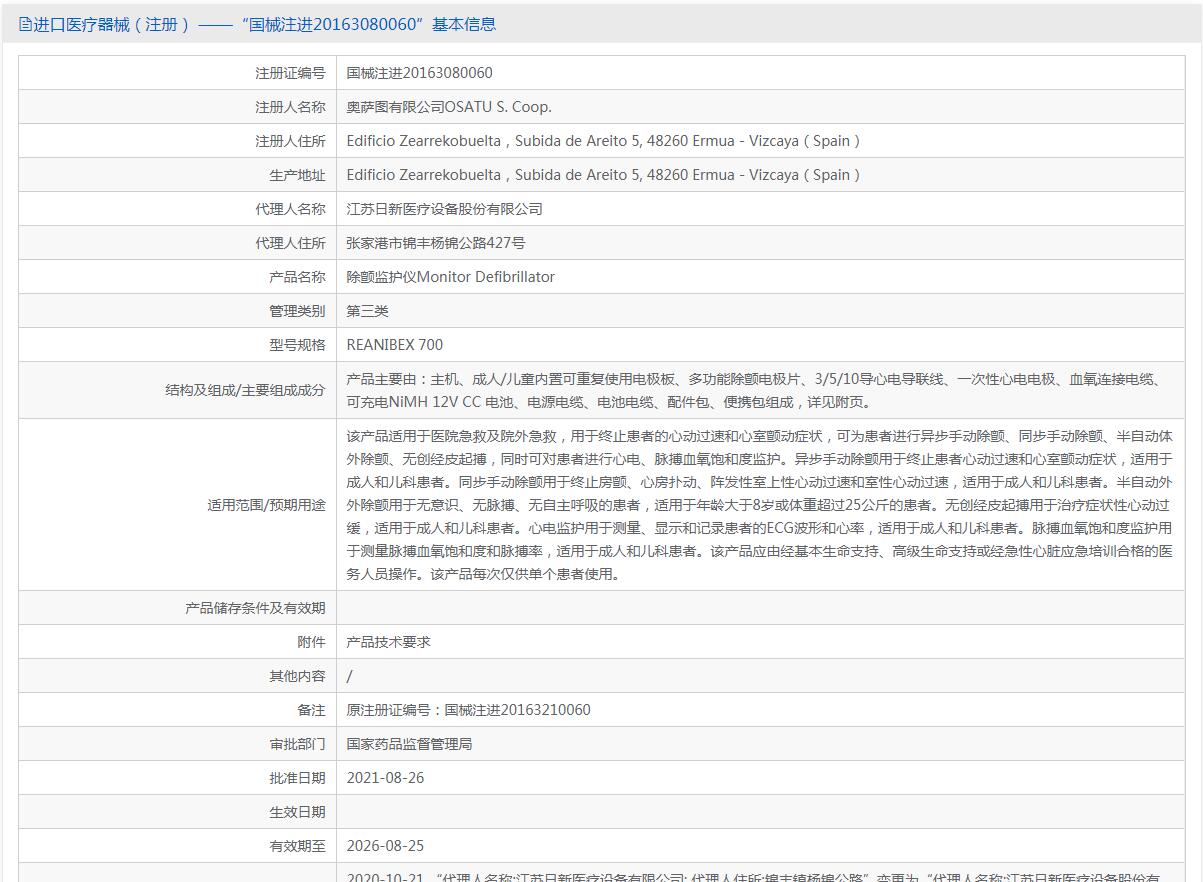Click the 原注册证编号 remark text
The image size is (1203, 882).
tap(468, 710)
